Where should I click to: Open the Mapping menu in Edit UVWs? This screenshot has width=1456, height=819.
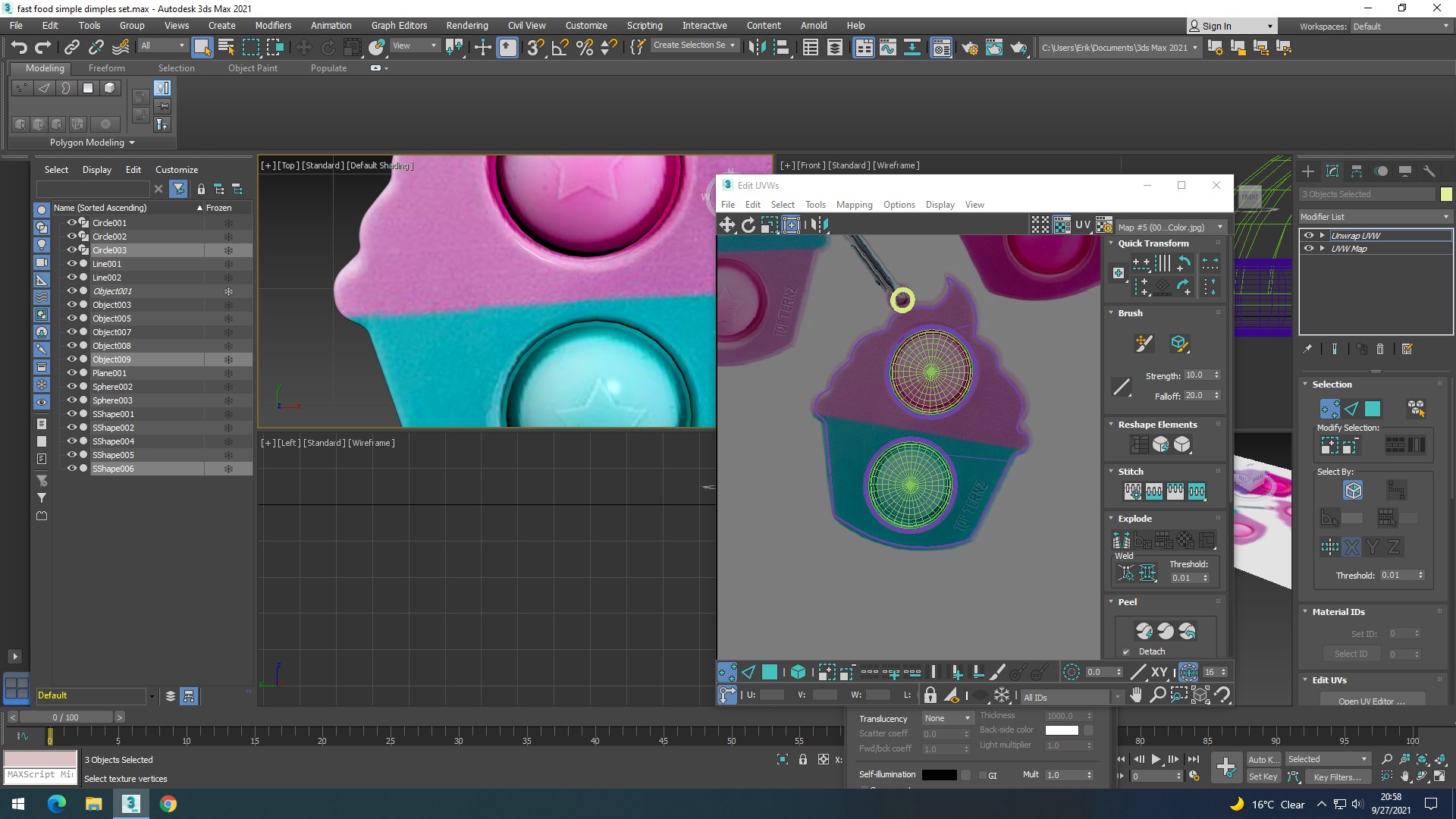coord(854,205)
